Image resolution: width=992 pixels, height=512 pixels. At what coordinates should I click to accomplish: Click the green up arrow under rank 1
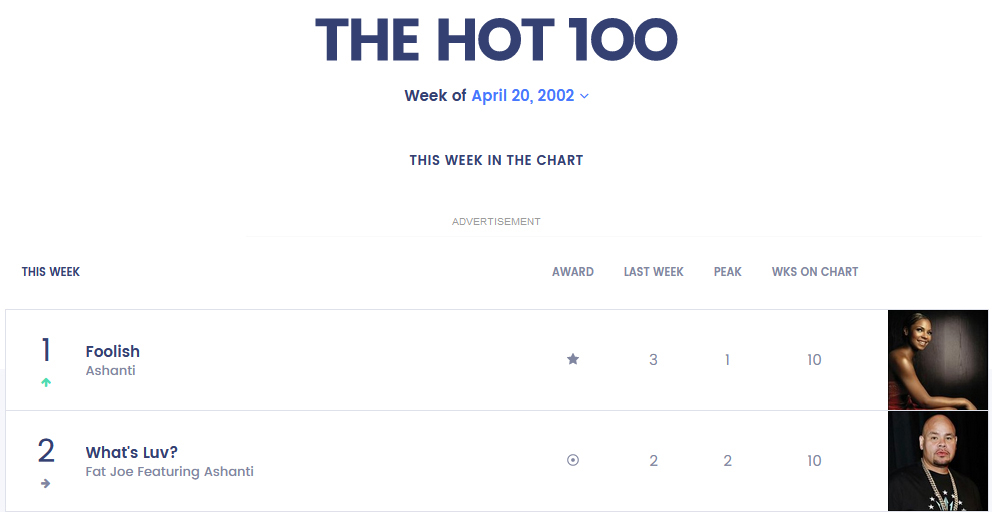46,383
